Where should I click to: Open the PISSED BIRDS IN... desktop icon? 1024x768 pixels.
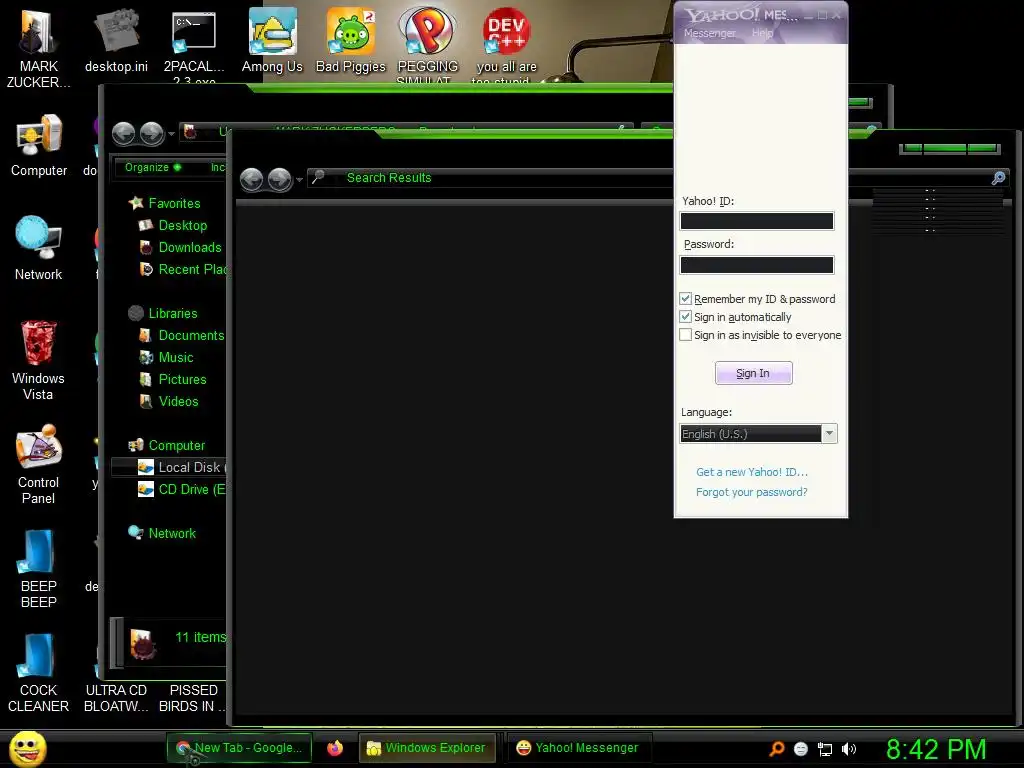pos(193,697)
